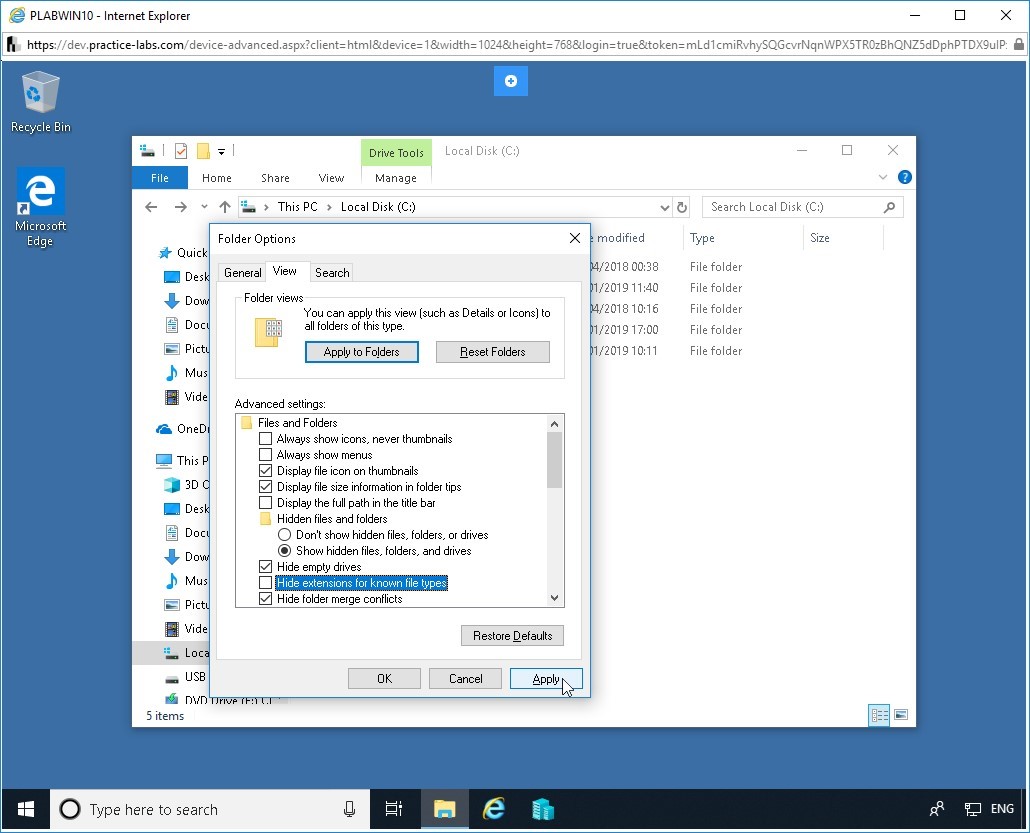The image size is (1030, 833).
Task: Open the View ribbon tab in Explorer
Action: (331, 178)
